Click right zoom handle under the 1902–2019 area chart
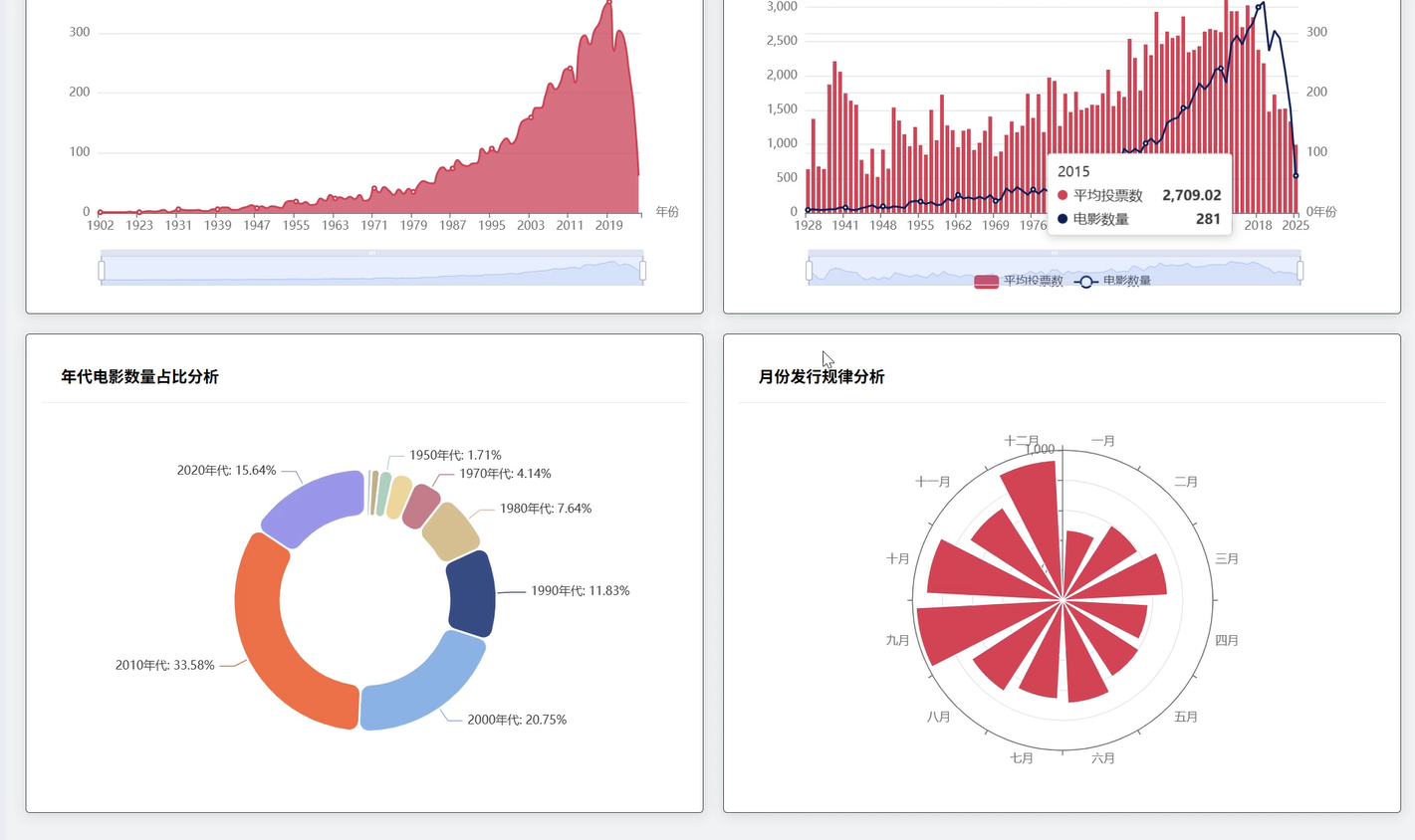 [643, 270]
